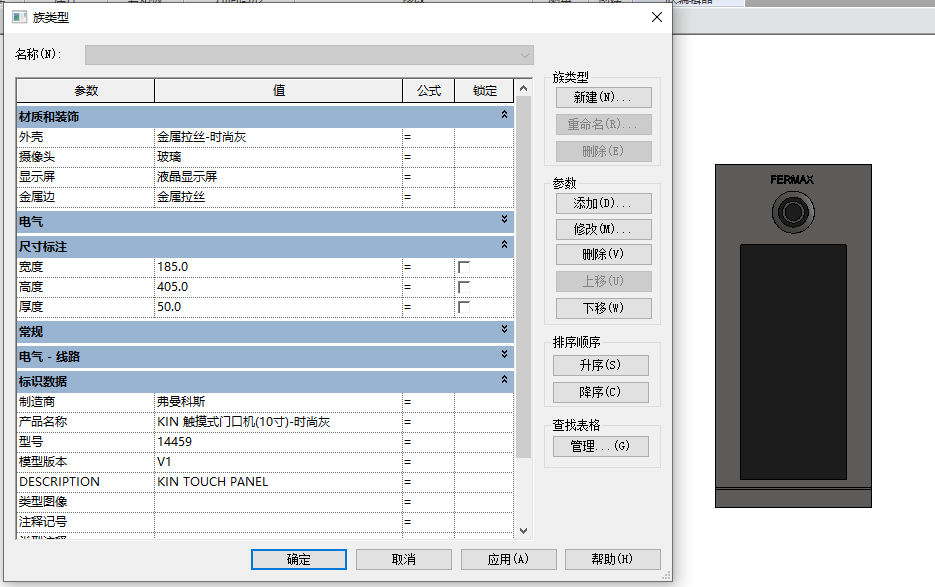
Task: Select the 显示屏 value 液晶显示屏
Action: coord(278,177)
